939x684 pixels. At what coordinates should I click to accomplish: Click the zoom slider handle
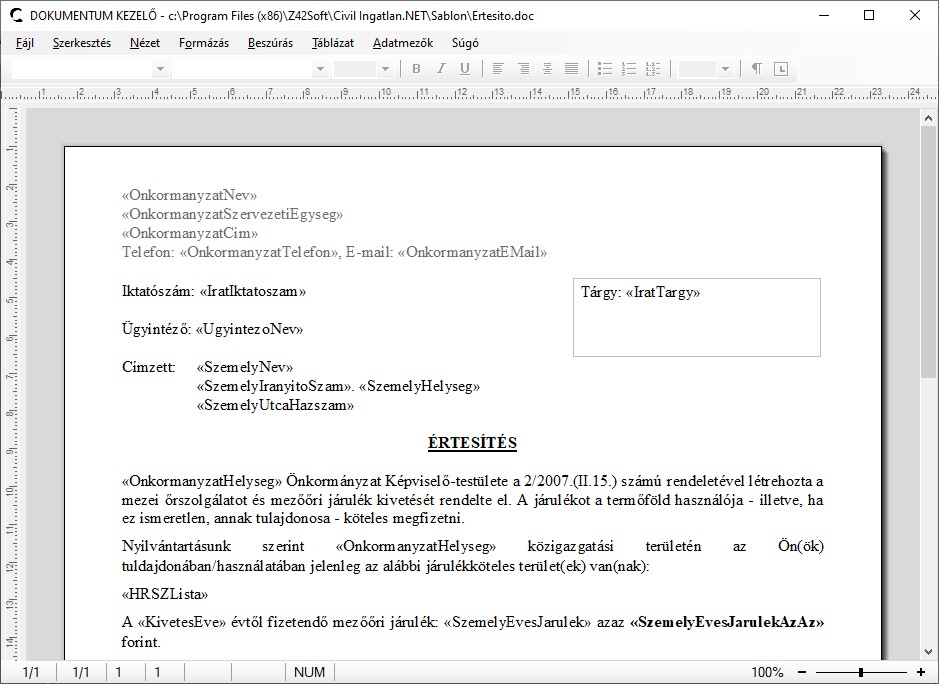(x=860, y=672)
